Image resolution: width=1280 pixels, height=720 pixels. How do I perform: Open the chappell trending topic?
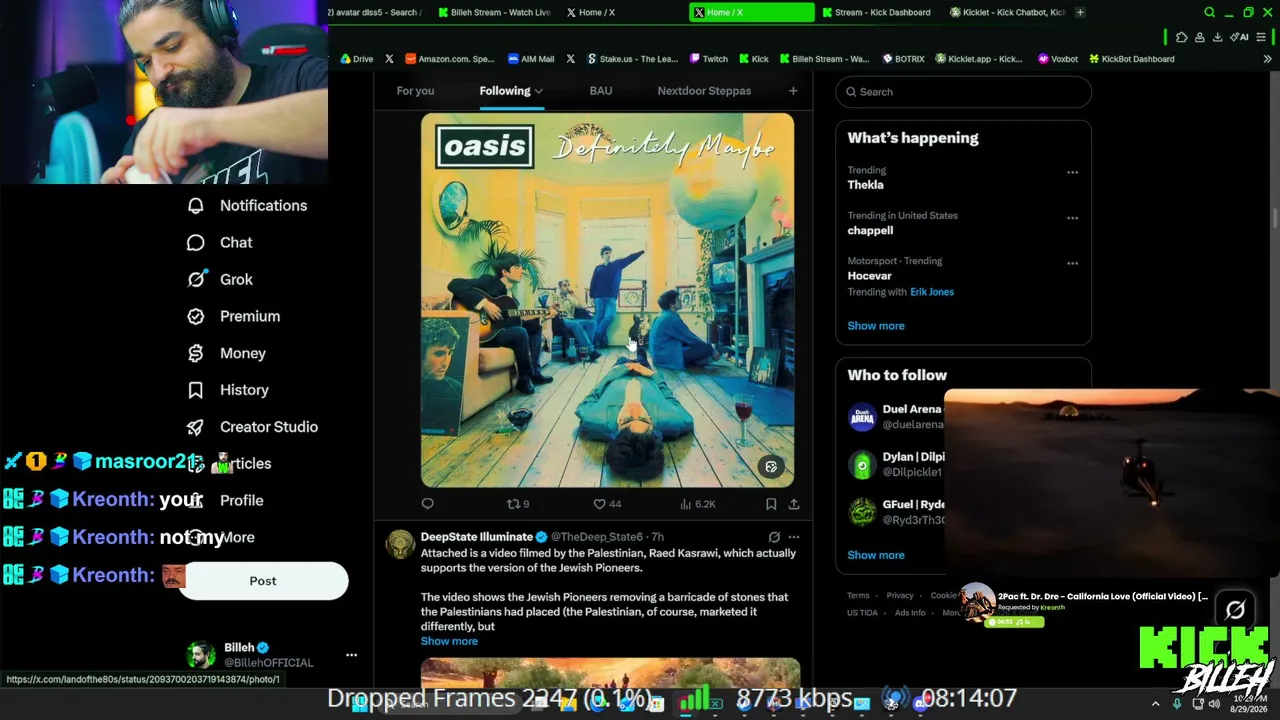coord(871,230)
